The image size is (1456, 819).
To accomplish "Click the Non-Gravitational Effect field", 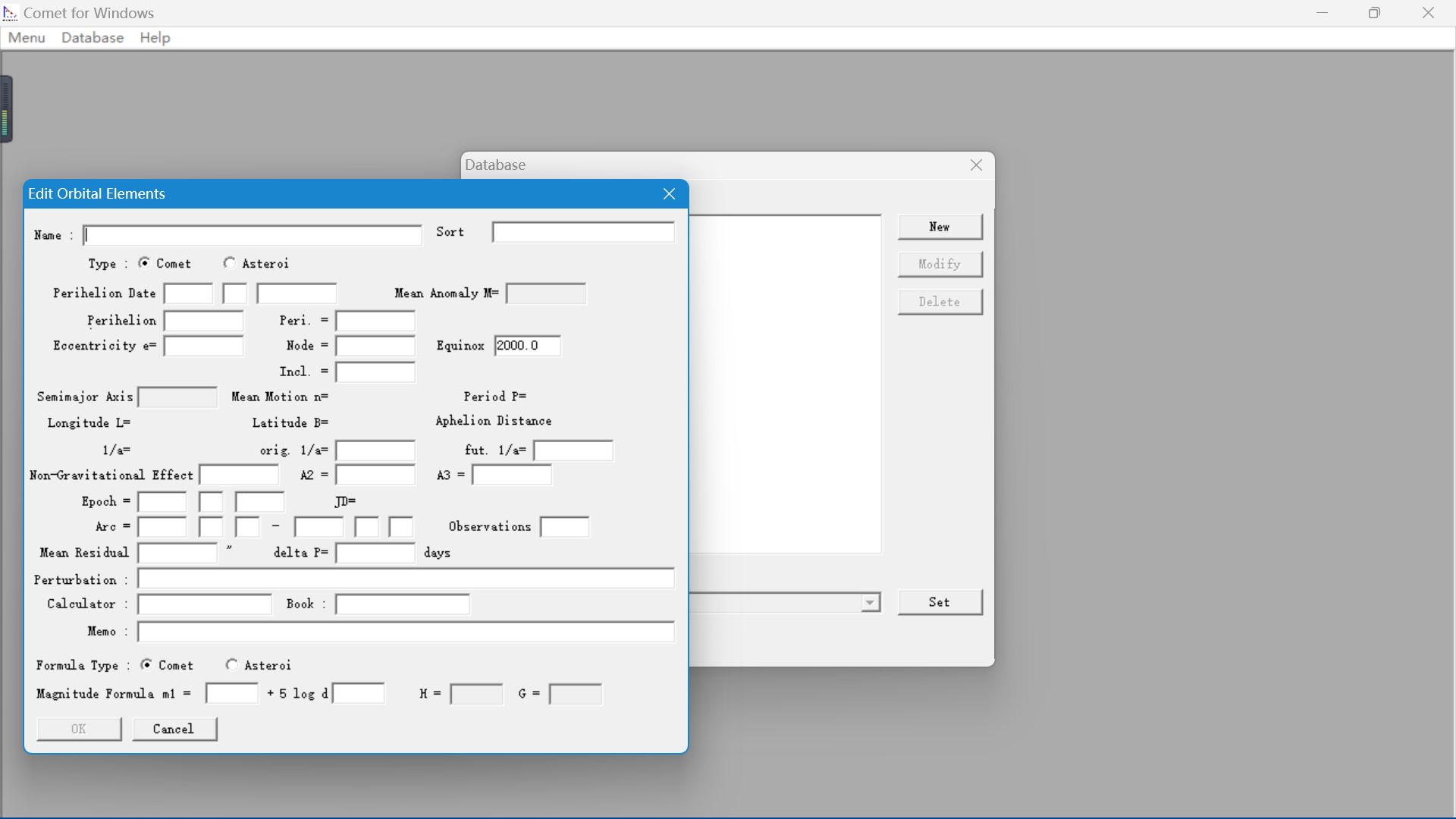I will click(x=239, y=475).
